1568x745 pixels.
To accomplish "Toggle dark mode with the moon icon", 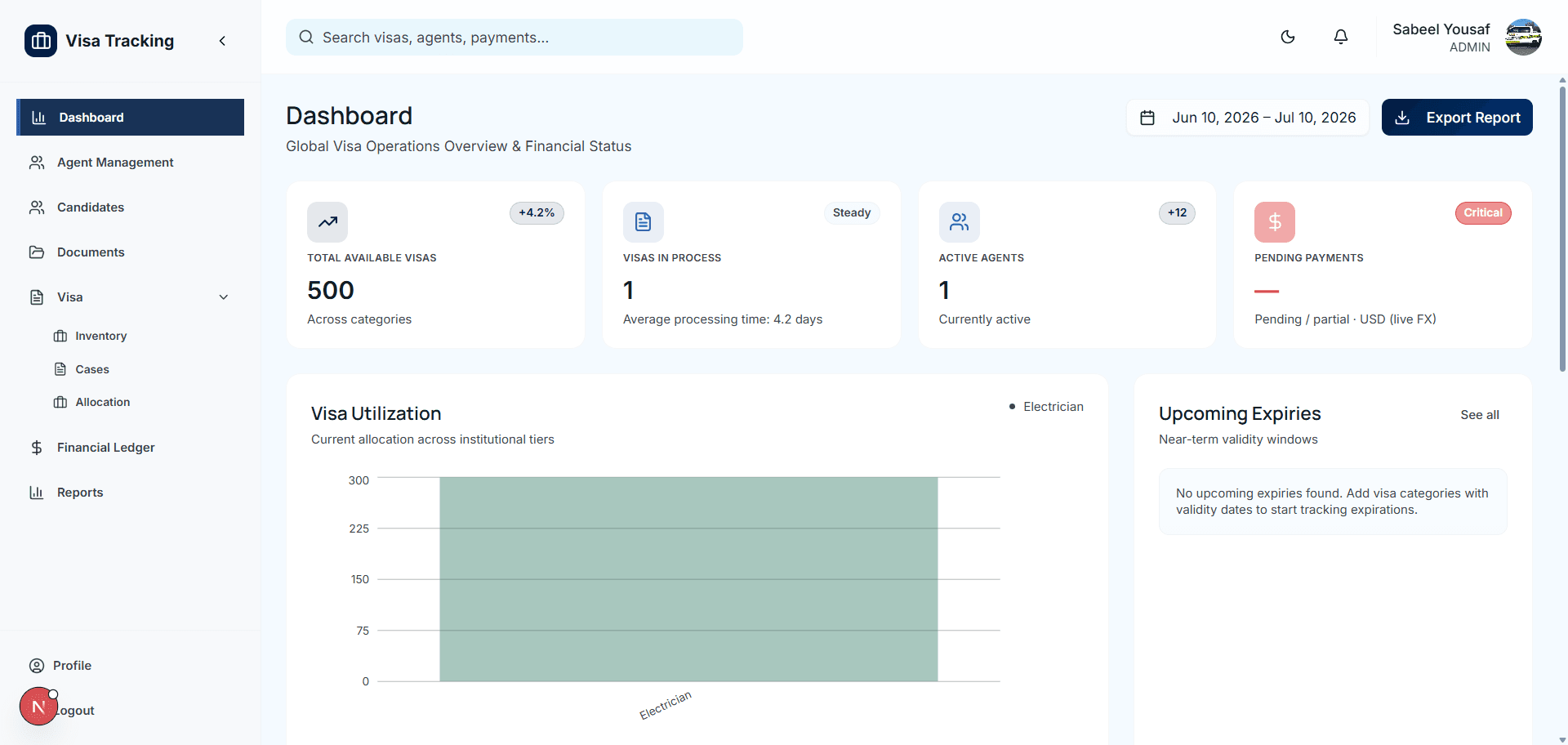I will [x=1288, y=37].
